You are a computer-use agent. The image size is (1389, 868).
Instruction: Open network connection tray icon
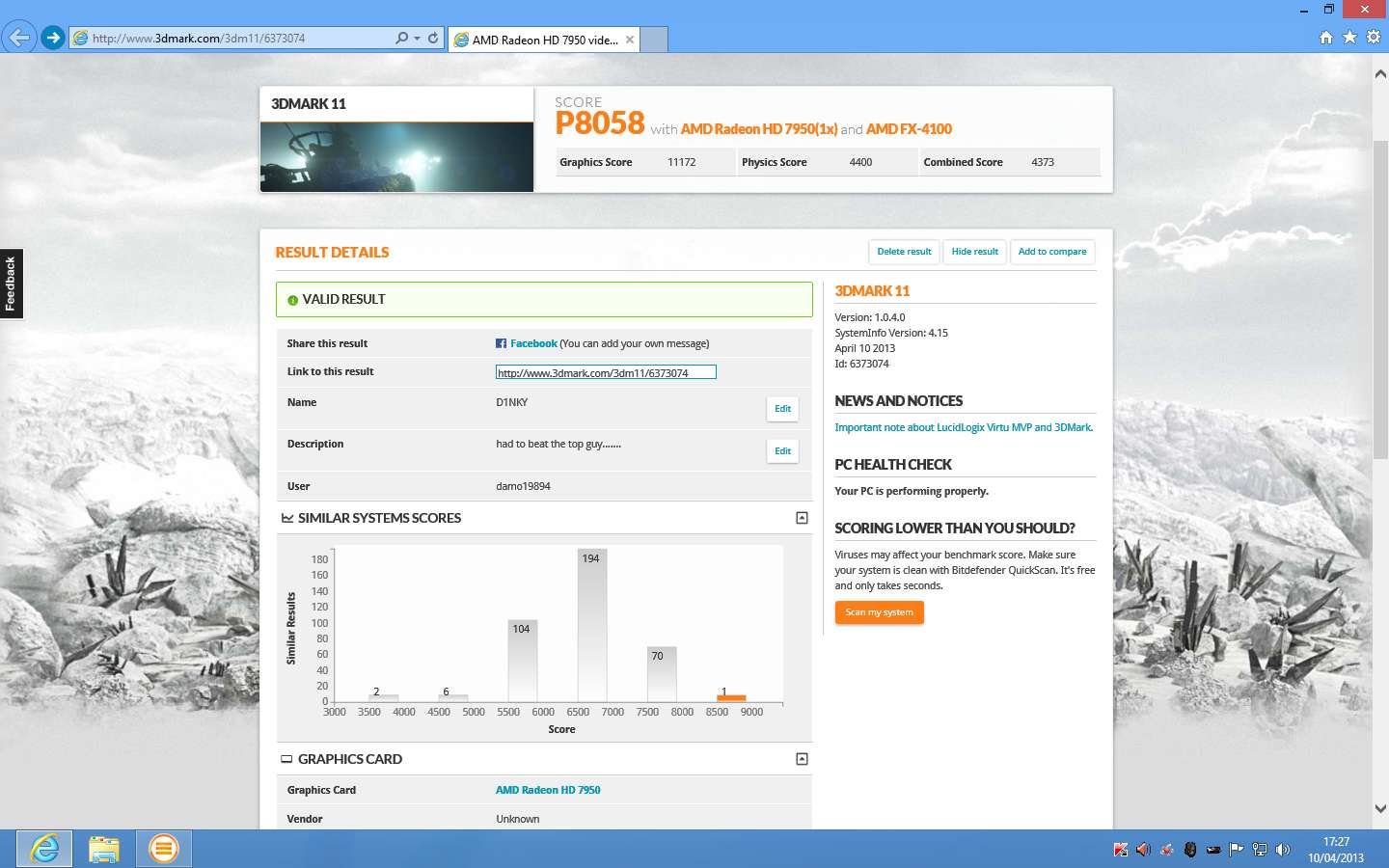[x=1260, y=850]
